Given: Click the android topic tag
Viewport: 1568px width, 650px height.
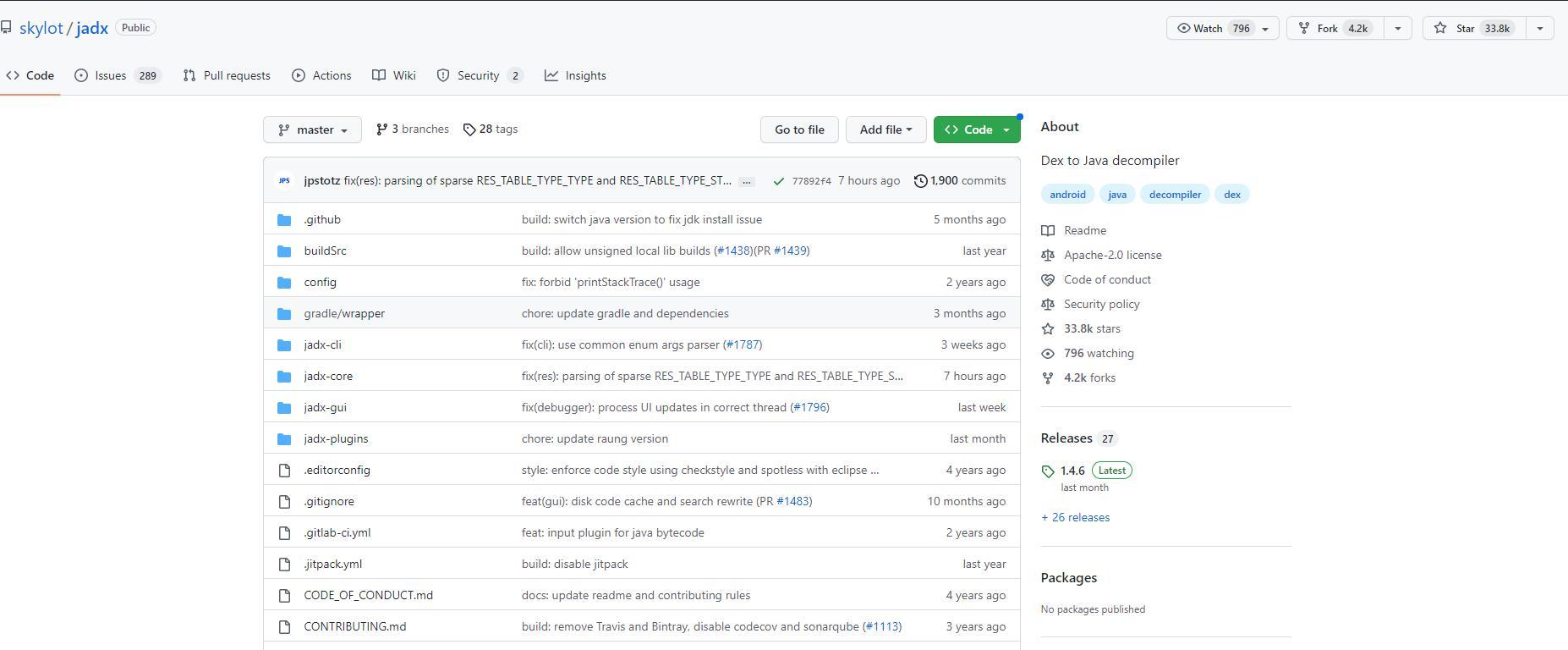Looking at the screenshot, I should [x=1067, y=195].
